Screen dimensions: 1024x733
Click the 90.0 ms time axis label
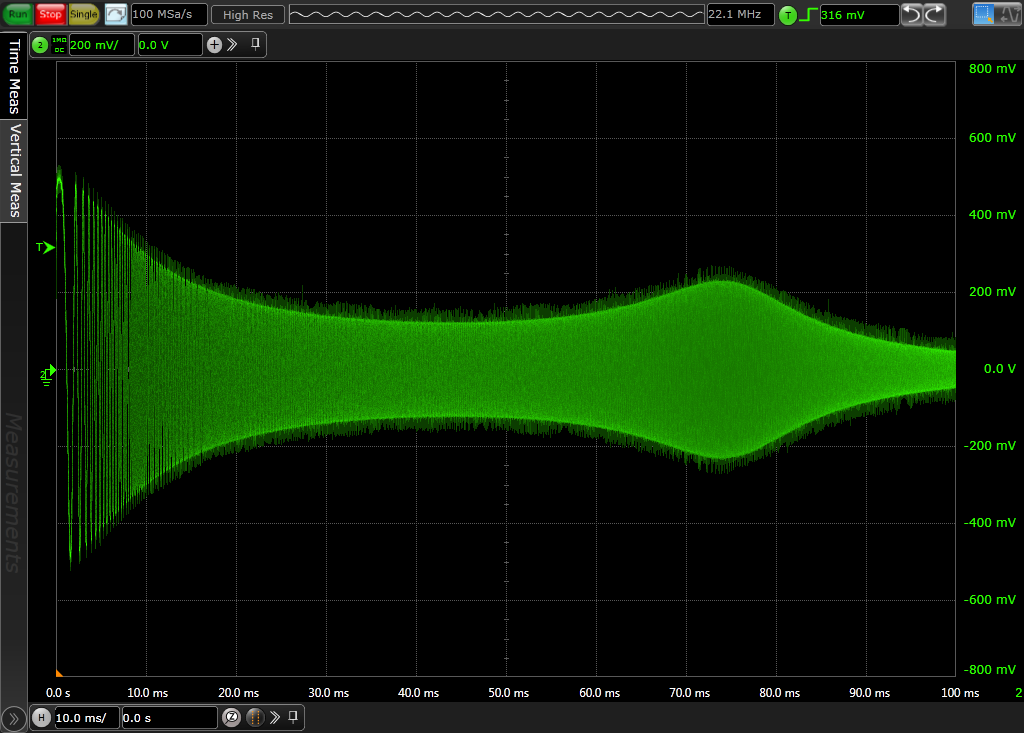870,693
